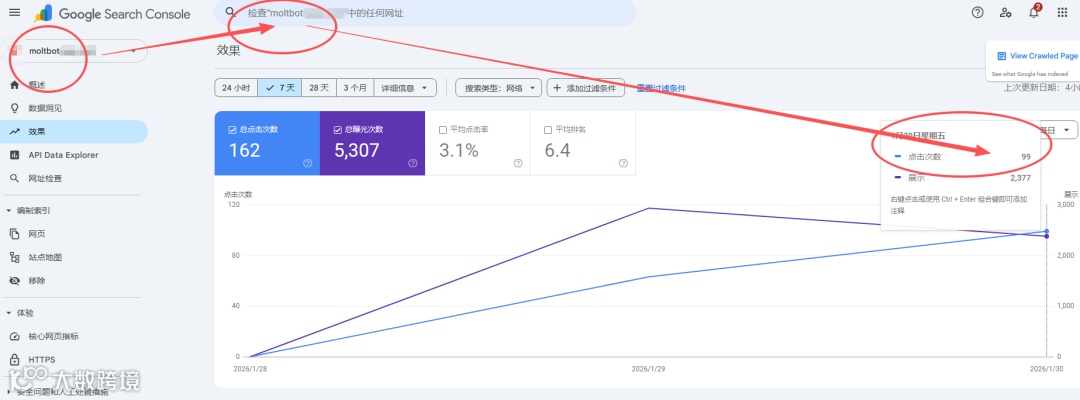This screenshot has height=400, width=1080.
Task: Open 概述 in sidebar
Action: [74, 85]
